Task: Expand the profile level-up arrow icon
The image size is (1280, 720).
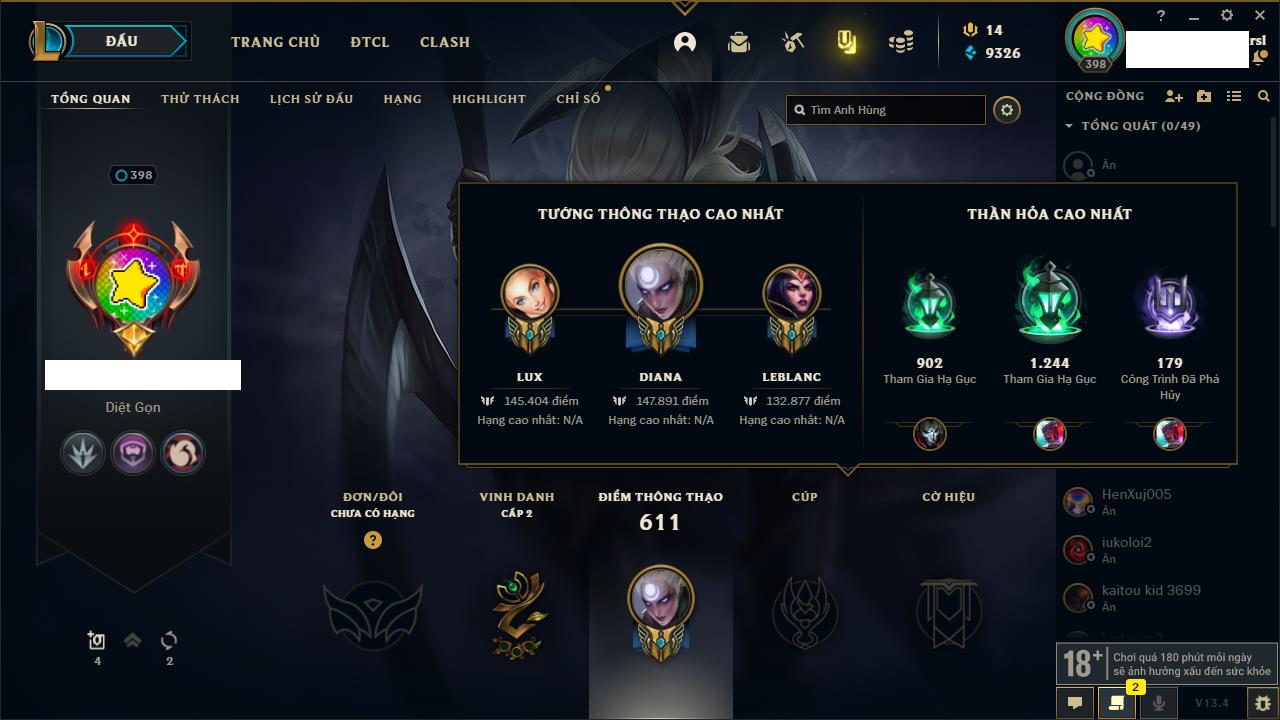Action: coord(132,641)
